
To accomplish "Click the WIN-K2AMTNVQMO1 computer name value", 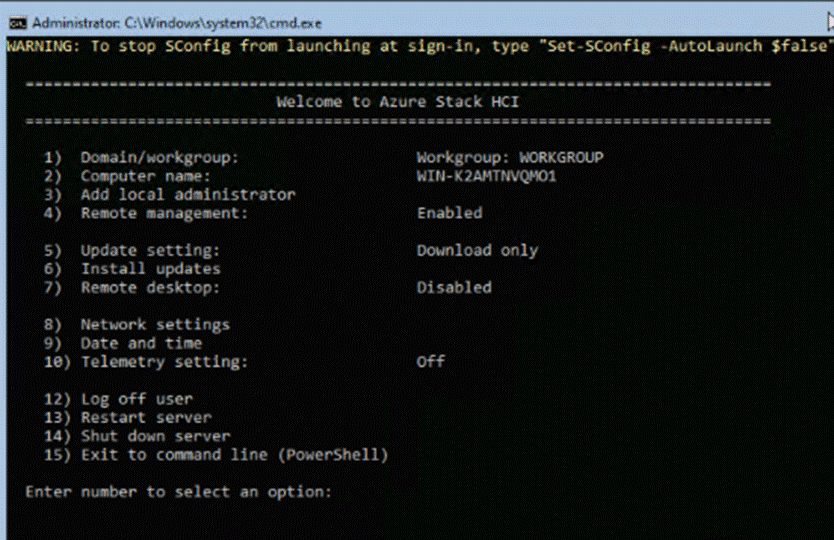I will click(x=486, y=176).
